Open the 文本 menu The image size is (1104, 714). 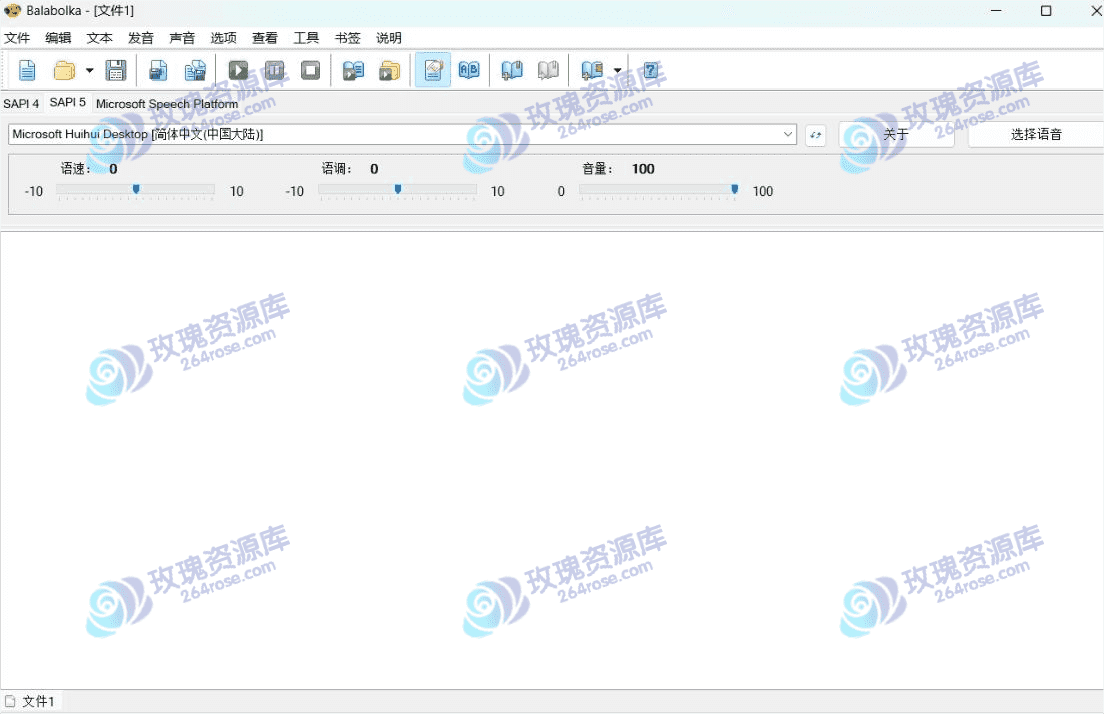pyautogui.click(x=99, y=38)
